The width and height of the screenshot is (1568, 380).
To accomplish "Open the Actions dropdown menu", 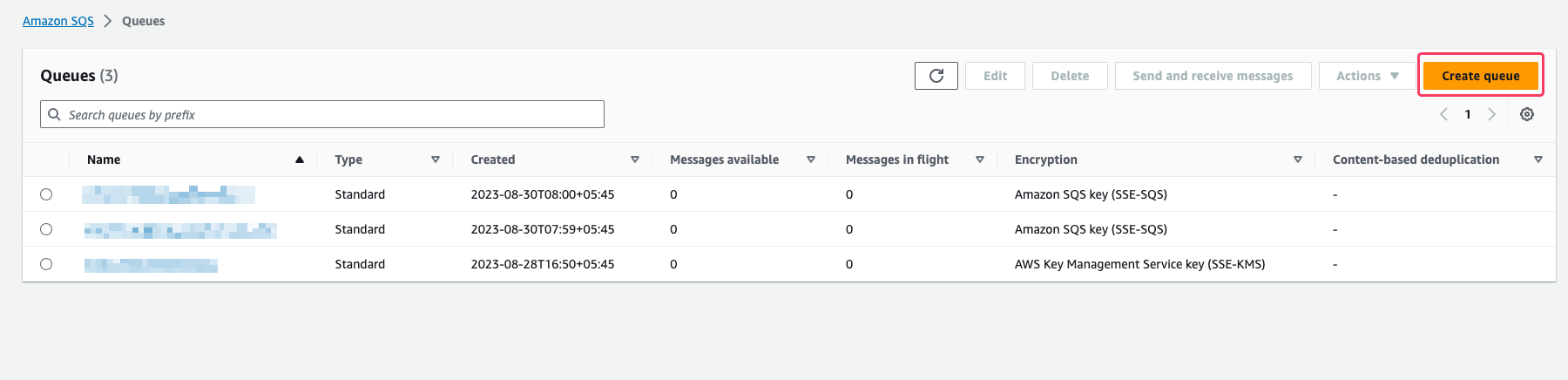I will click(x=1368, y=76).
